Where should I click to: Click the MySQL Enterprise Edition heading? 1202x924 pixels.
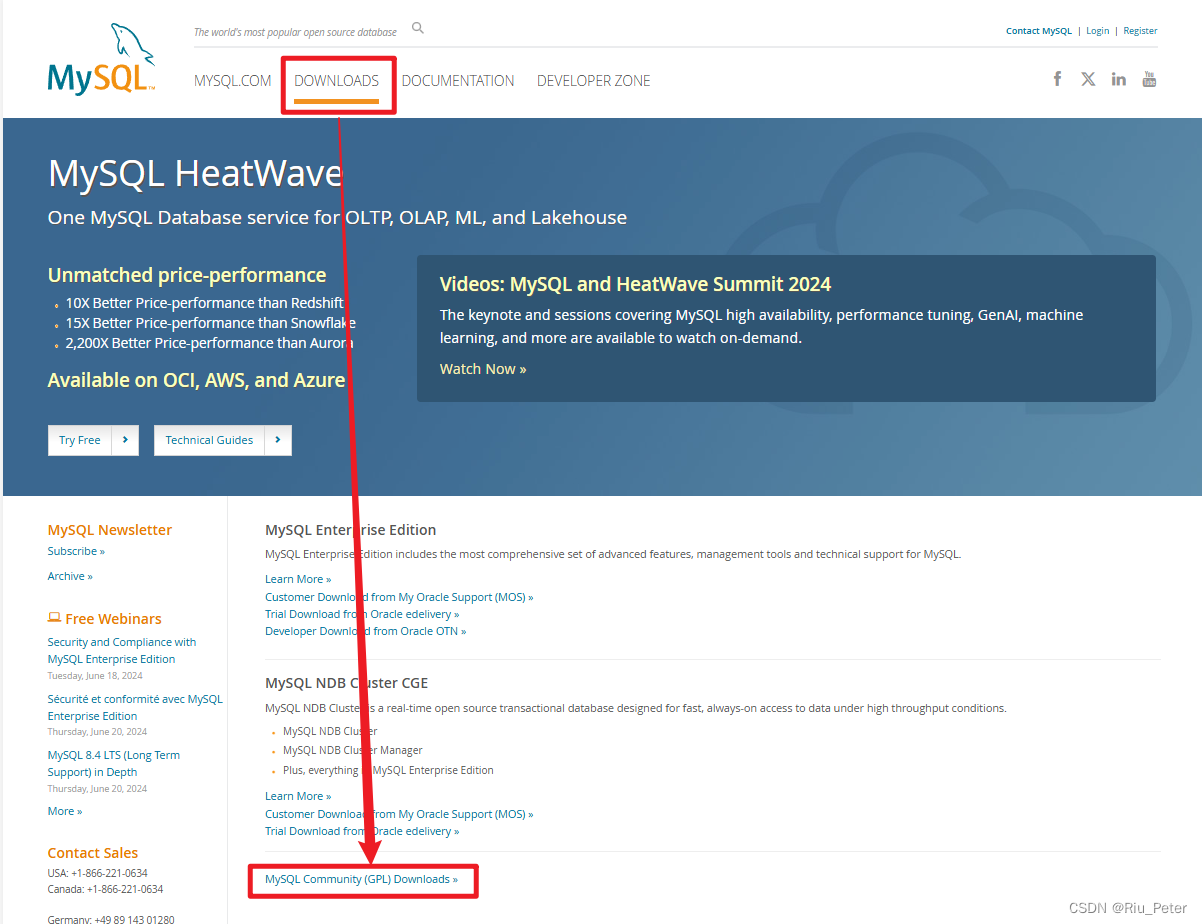(x=351, y=530)
